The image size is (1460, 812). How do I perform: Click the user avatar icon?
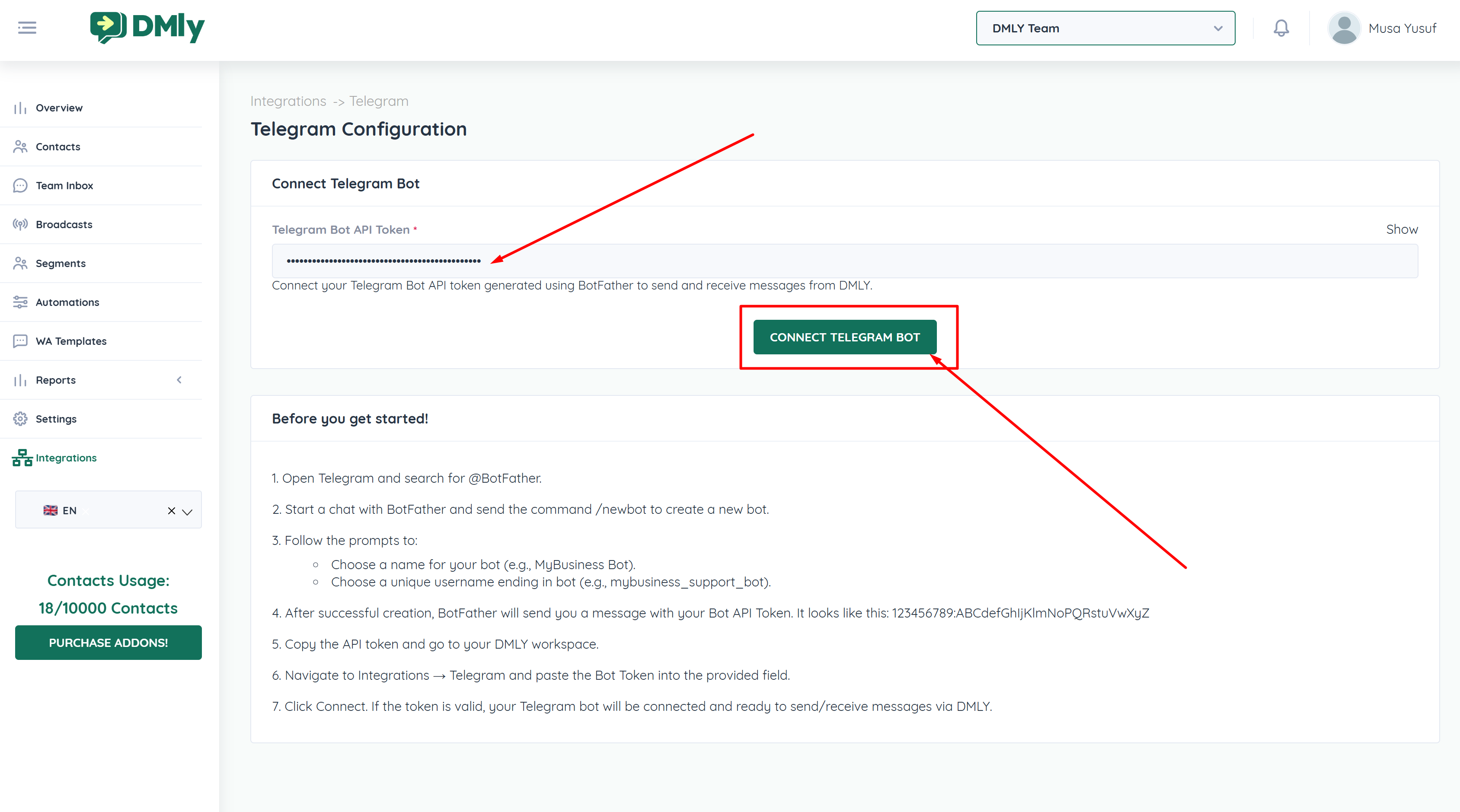tap(1344, 29)
